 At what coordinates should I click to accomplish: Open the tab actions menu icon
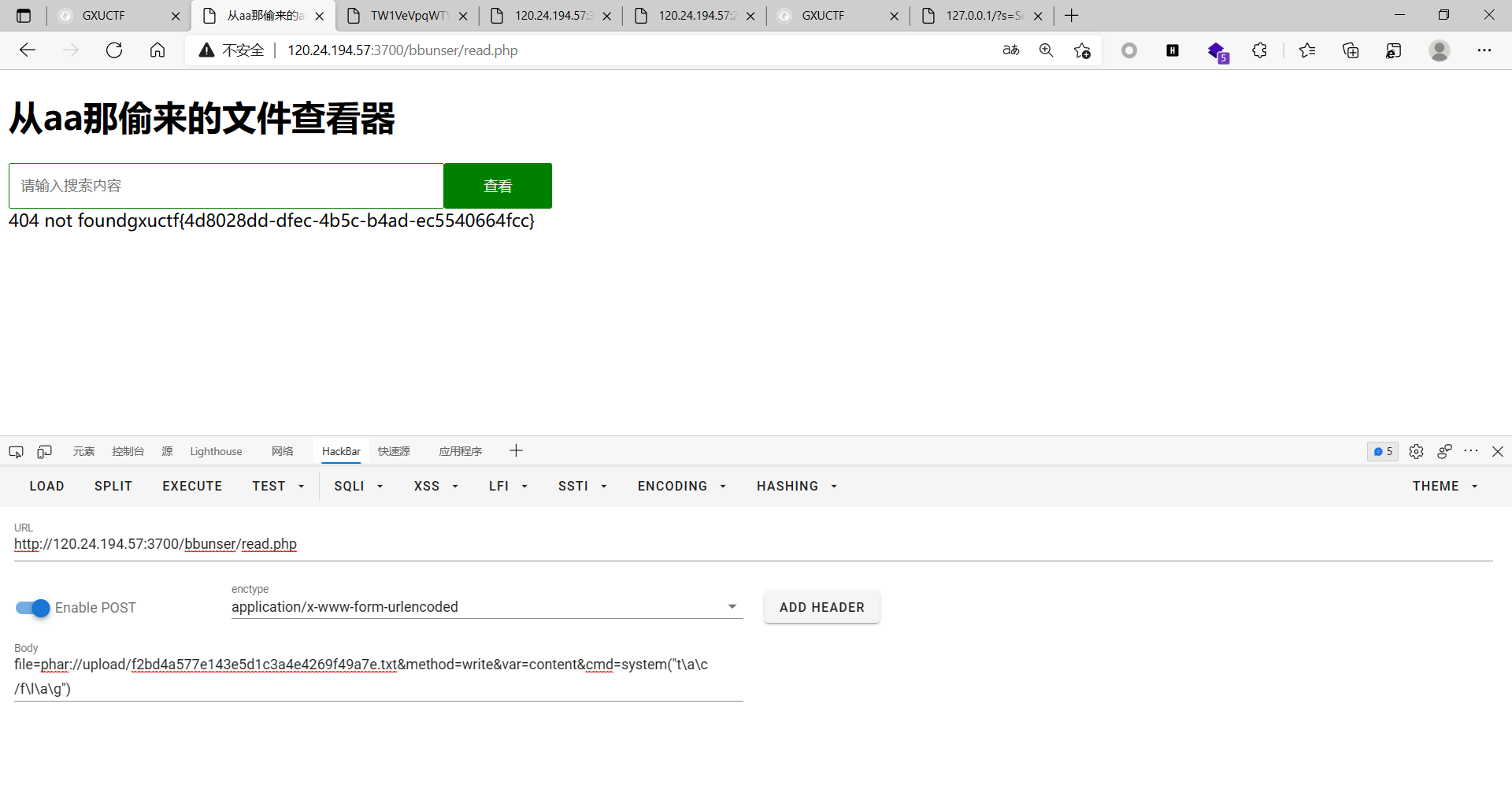(24, 16)
